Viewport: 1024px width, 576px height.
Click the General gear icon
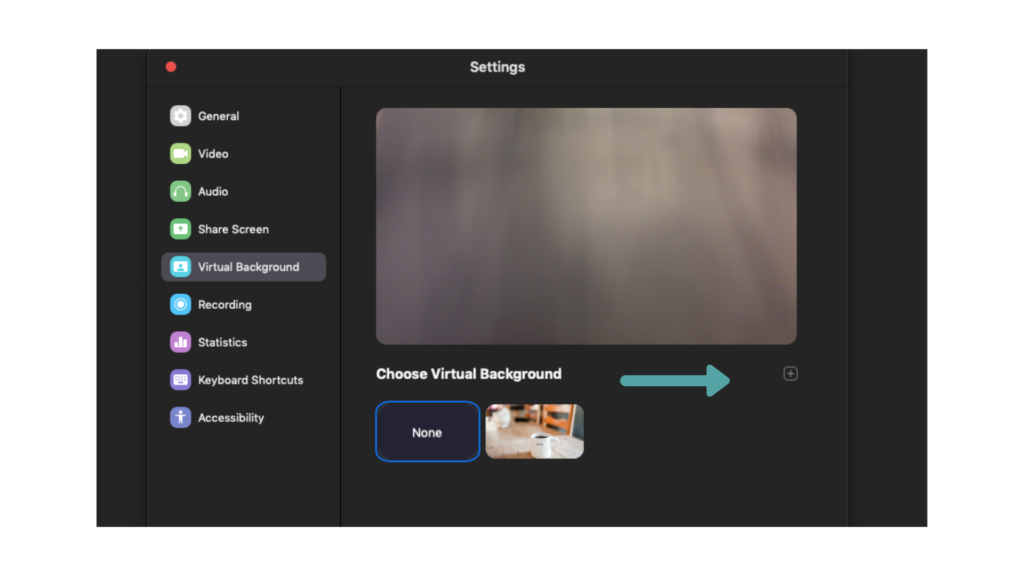tap(180, 116)
